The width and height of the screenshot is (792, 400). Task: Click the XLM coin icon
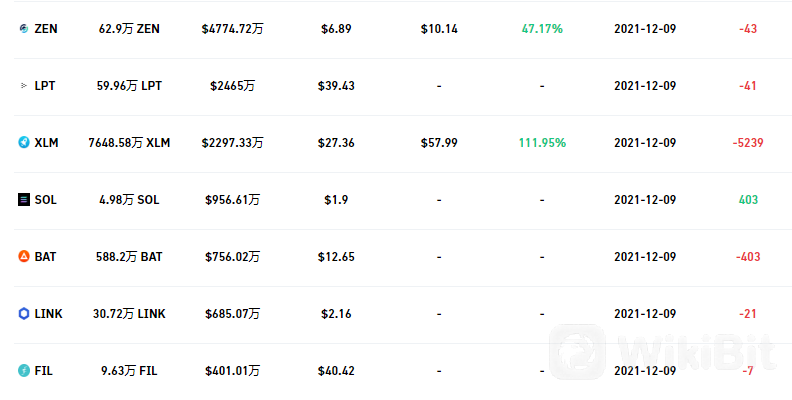point(24,142)
